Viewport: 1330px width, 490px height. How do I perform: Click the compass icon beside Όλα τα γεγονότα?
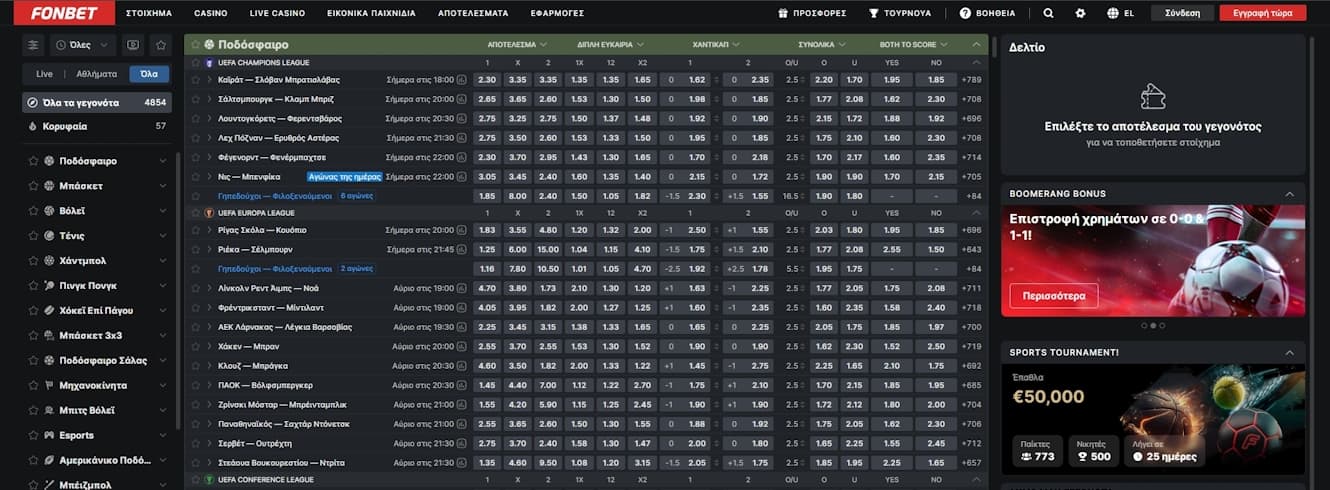pyautogui.click(x=34, y=102)
